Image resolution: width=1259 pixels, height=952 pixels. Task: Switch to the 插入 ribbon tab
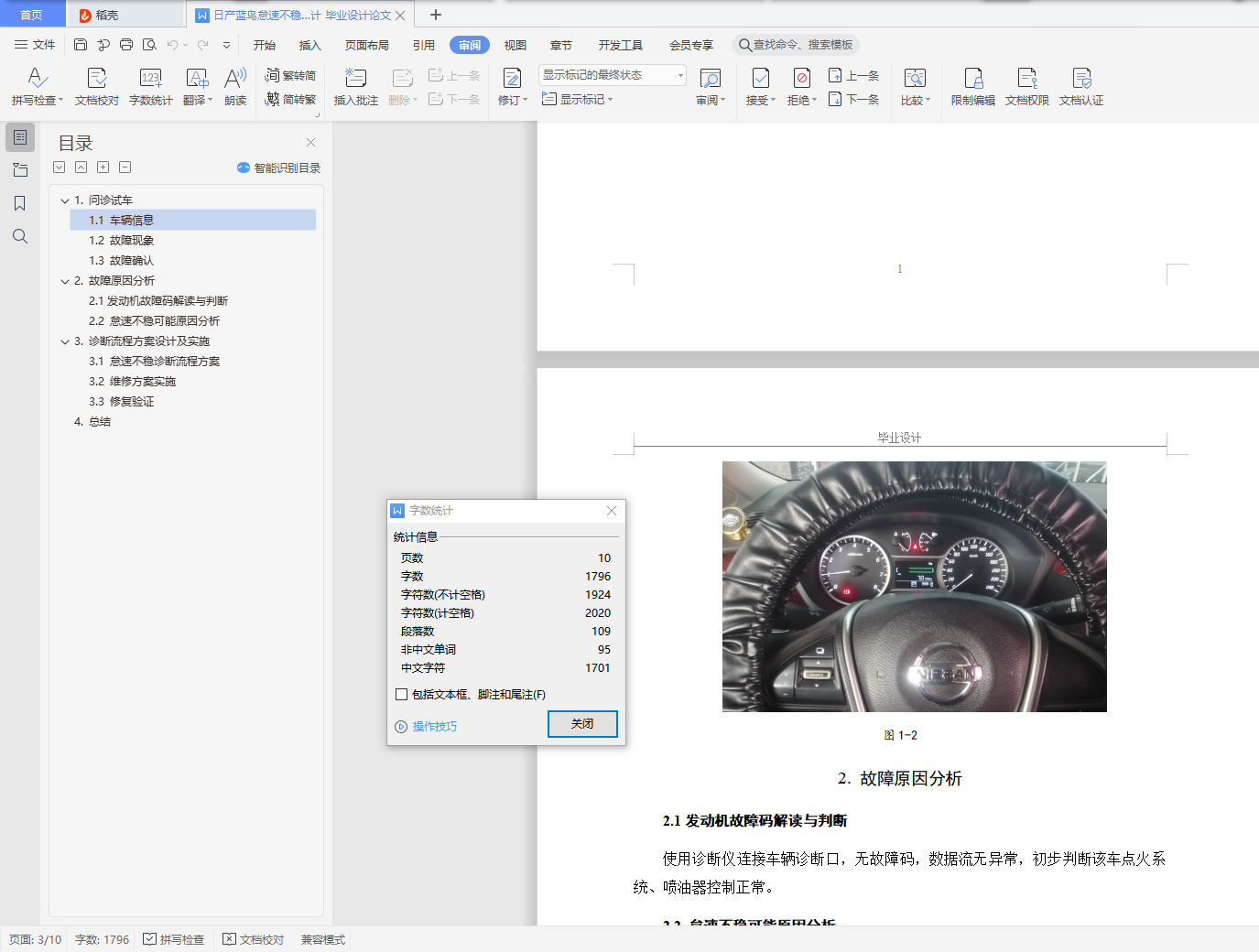pyautogui.click(x=310, y=45)
